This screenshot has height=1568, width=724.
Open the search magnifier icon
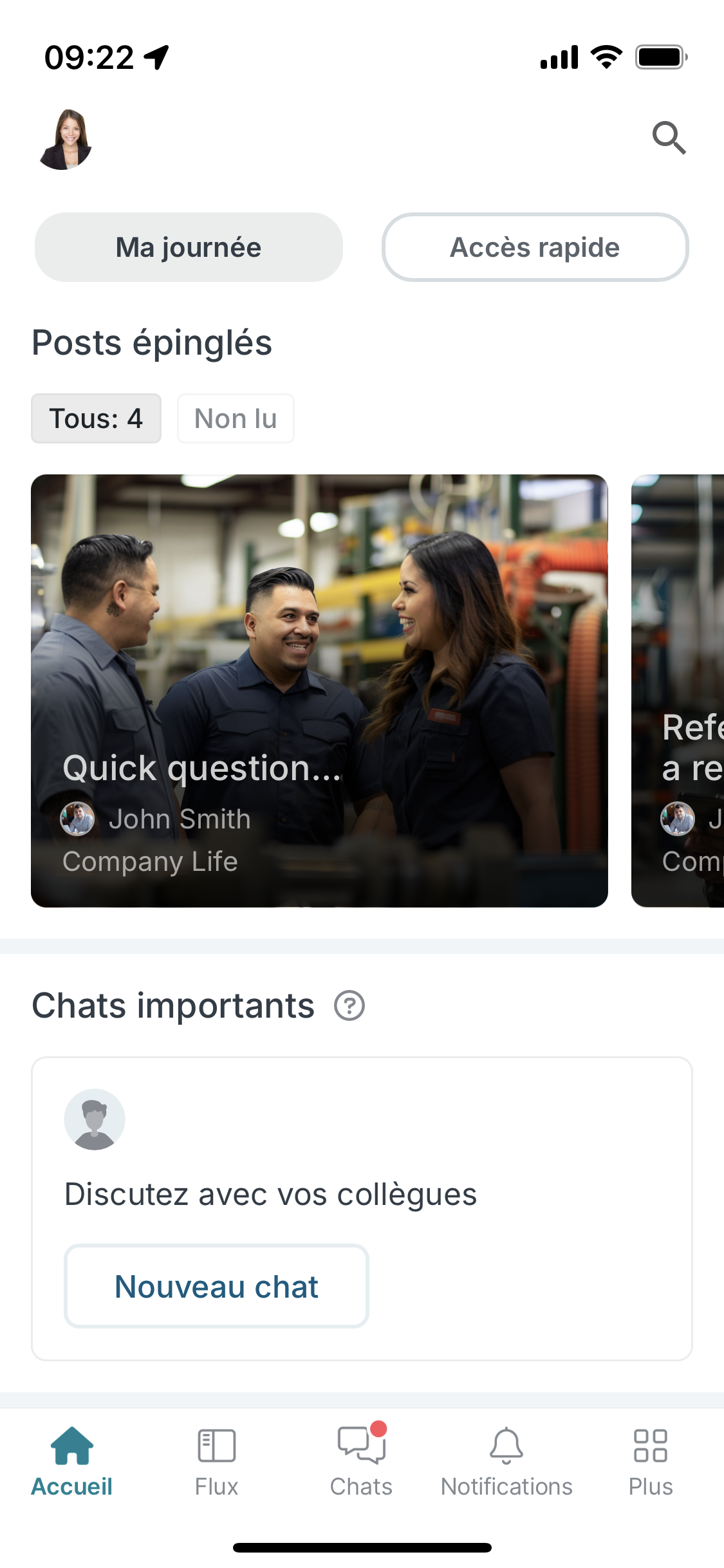669,138
